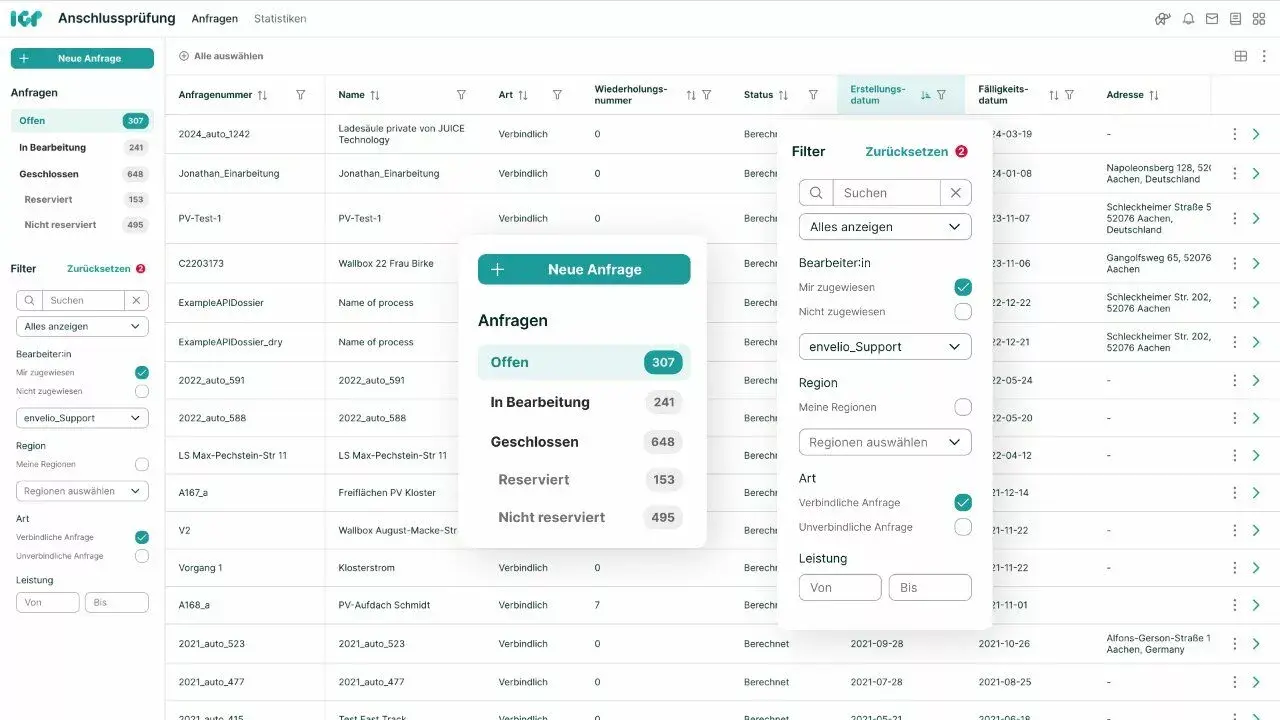
Task: Click Zurücksetzen in the enlarged Filter panel
Action: (906, 152)
